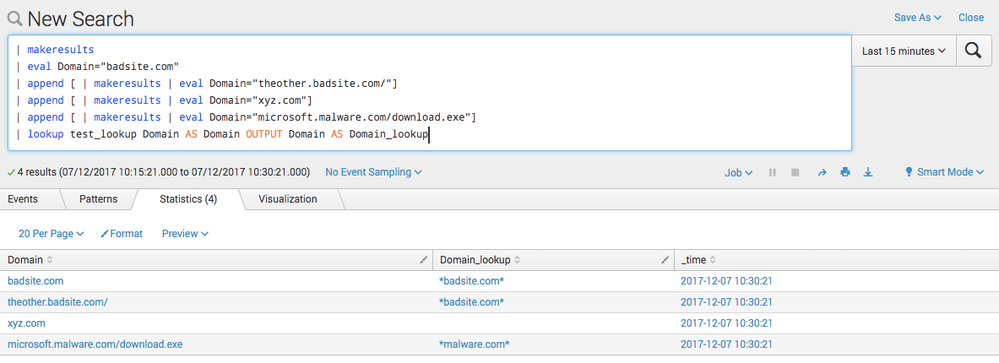999x363 pixels.
Task: Open 20 Per Page dropdown
Action: (x=51, y=234)
